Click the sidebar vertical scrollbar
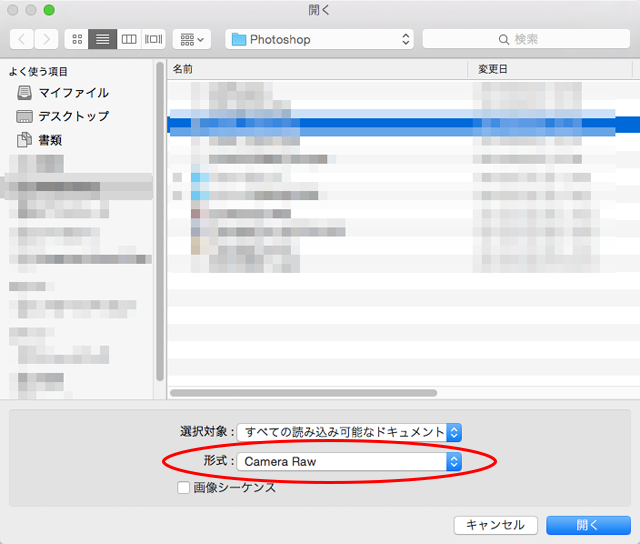Screen dimensions: 640x544 [x=160, y=221]
